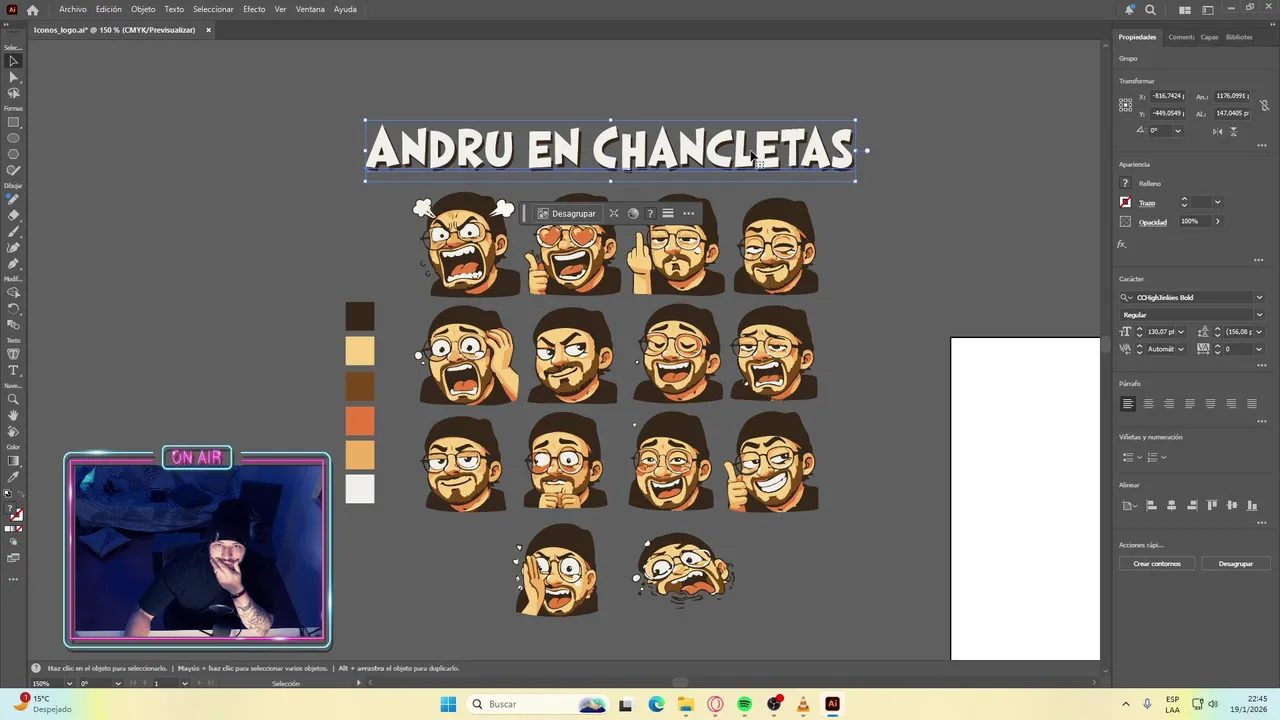
Task: Open Microsoft Edge from the taskbar
Action: pos(656,704)
